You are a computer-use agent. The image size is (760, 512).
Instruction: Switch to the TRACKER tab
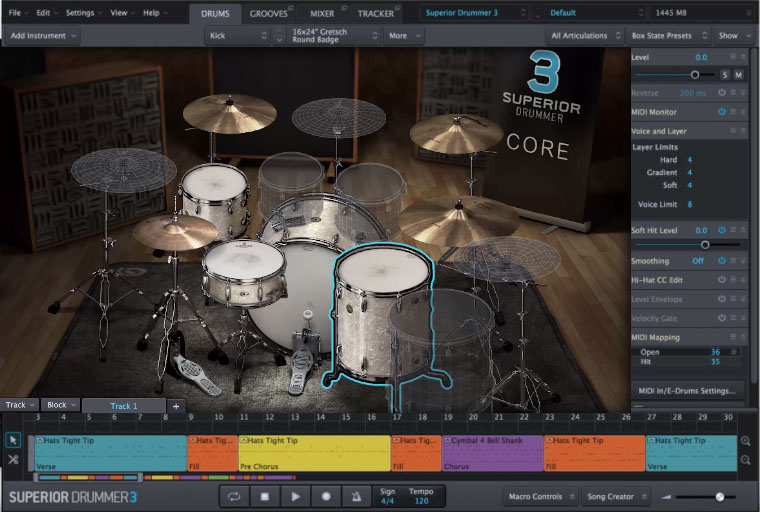(377, 14)
